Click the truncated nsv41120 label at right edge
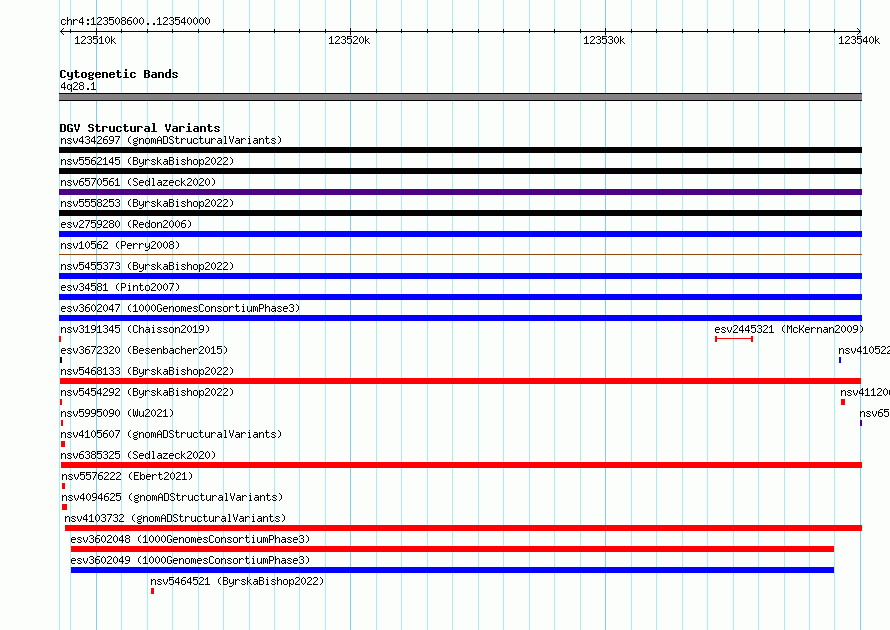890x630 pixels. 865,392
